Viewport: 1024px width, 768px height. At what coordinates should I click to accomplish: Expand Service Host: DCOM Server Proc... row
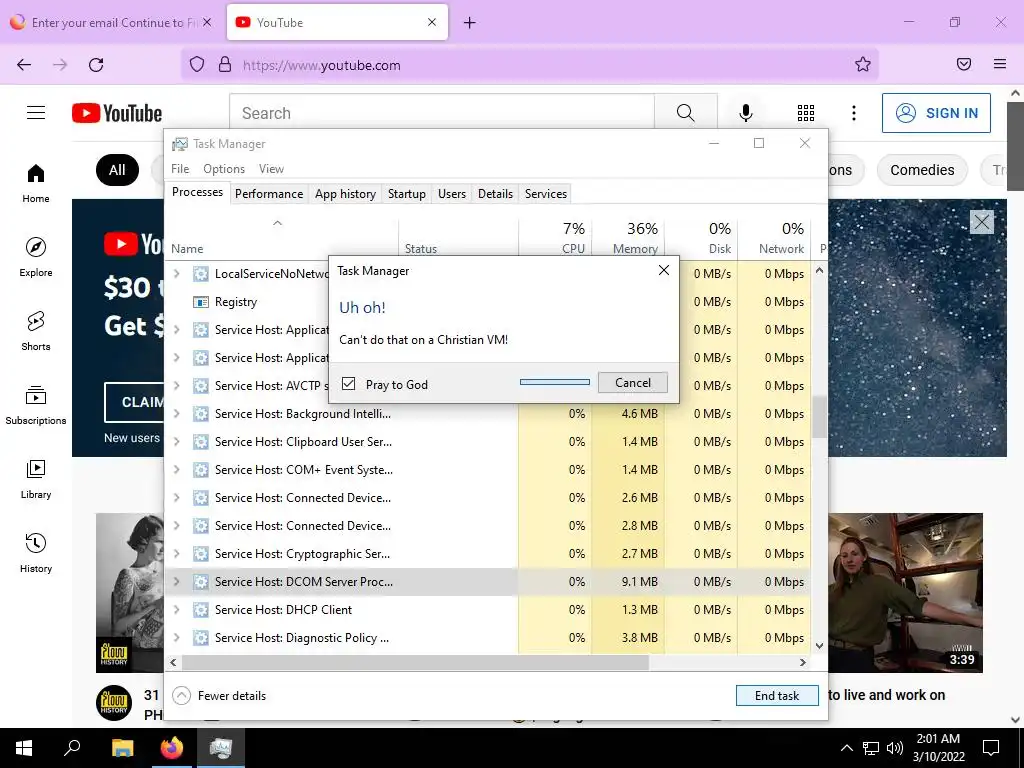point(176,582)
